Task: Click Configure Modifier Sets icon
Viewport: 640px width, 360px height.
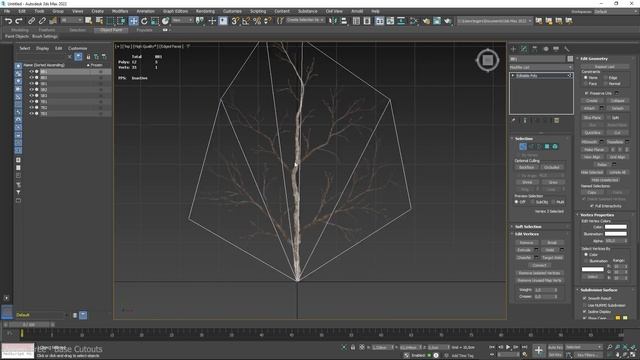Action: [x=556, y=120]
